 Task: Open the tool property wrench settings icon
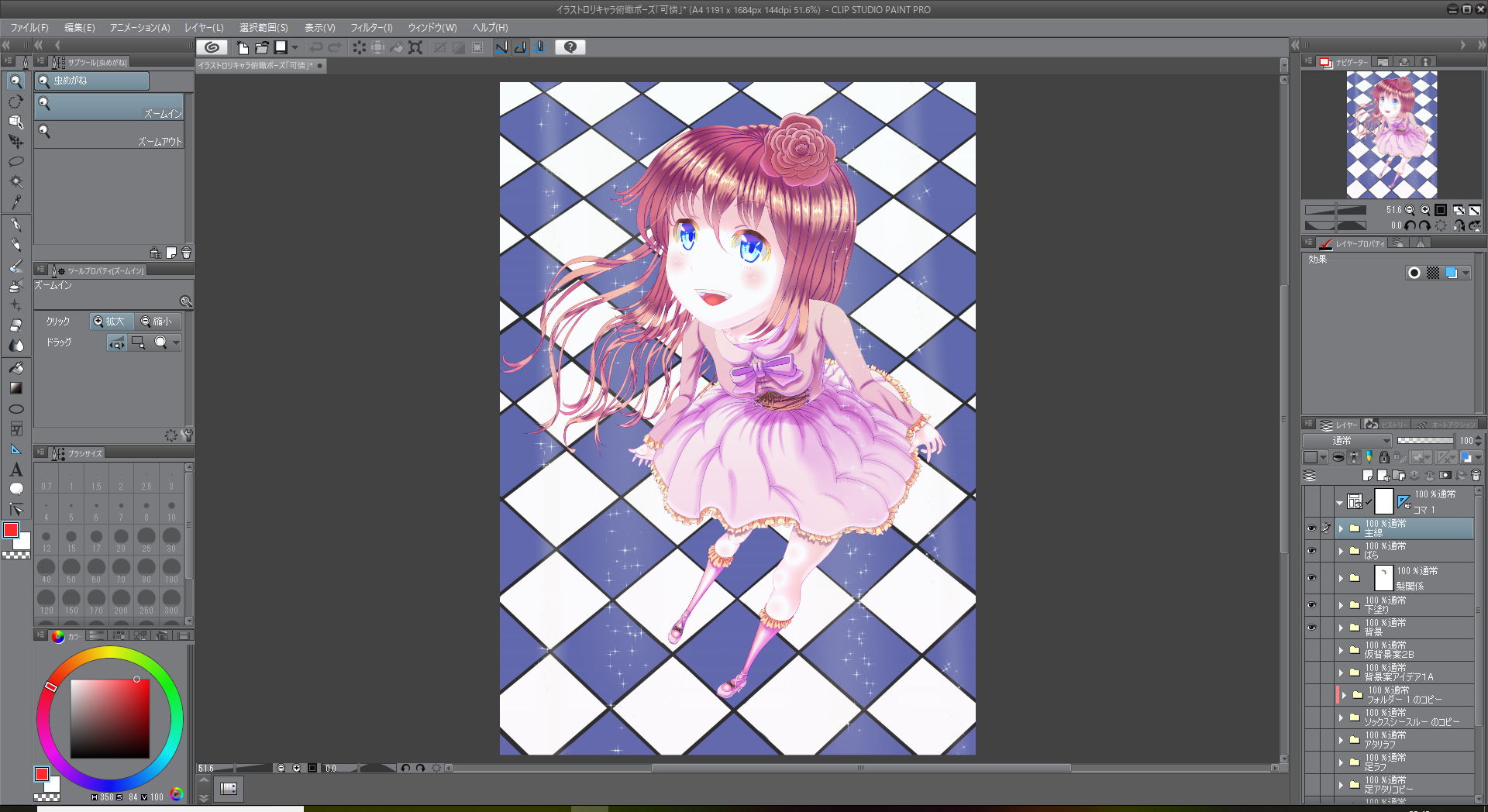pyautogui.click(x=188, y=435)
